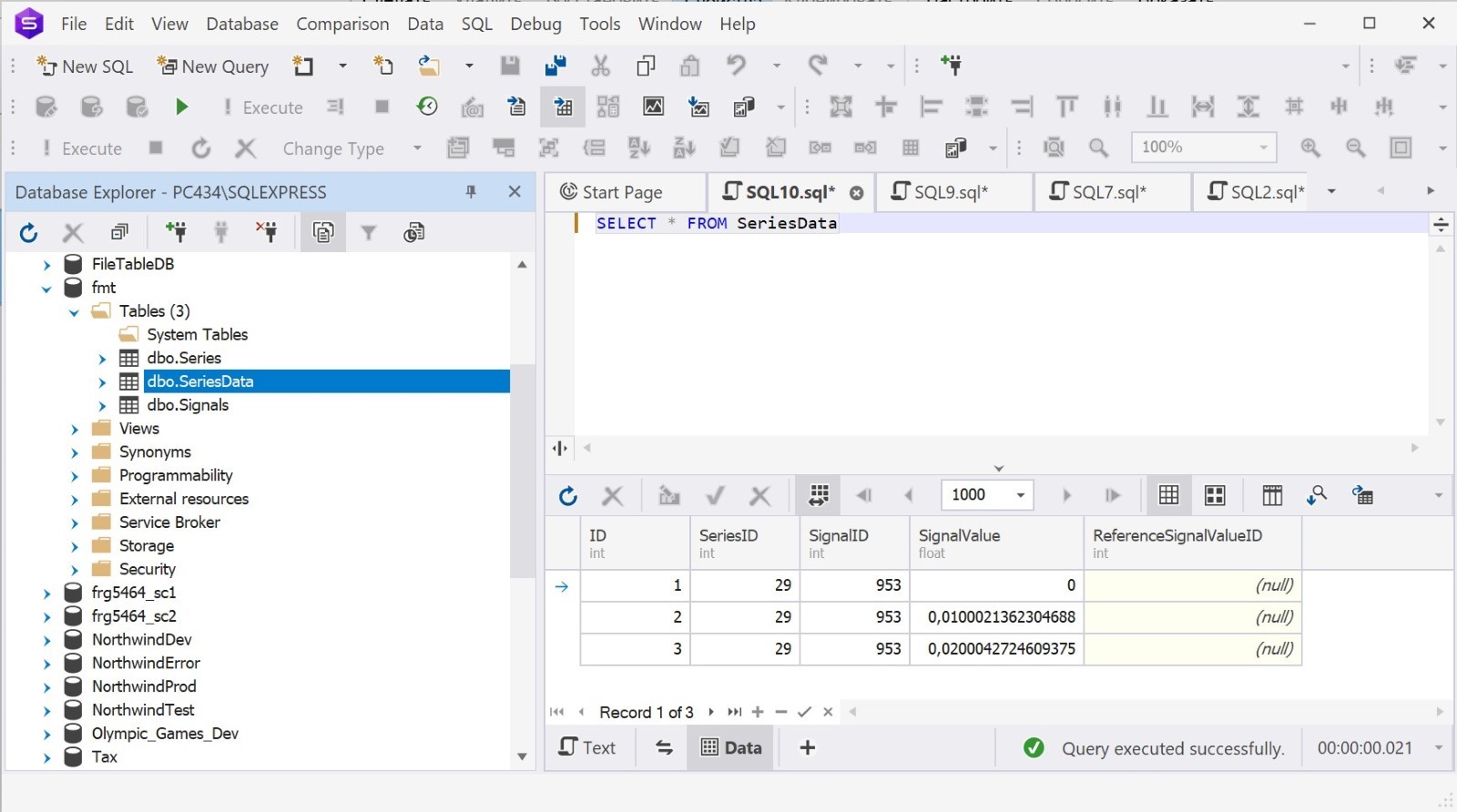Go to next page of grid results
This screenshot has height=812, width=1457.
pos(1066,495)
